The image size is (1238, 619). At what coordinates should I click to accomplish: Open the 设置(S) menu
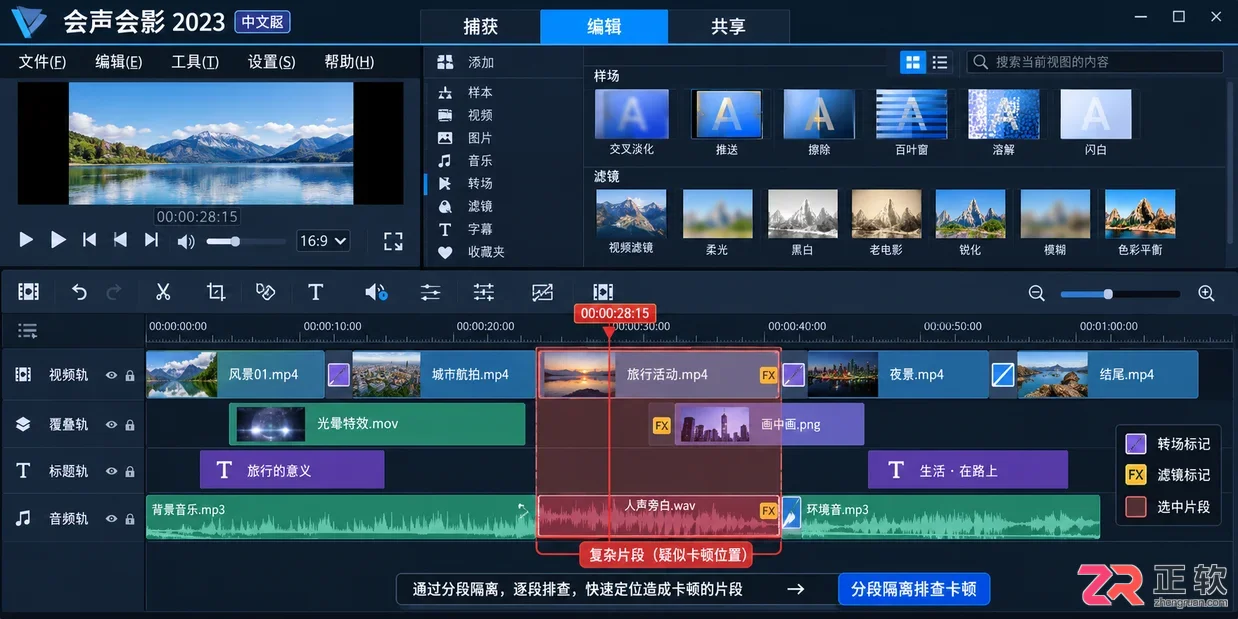(272, 62)
